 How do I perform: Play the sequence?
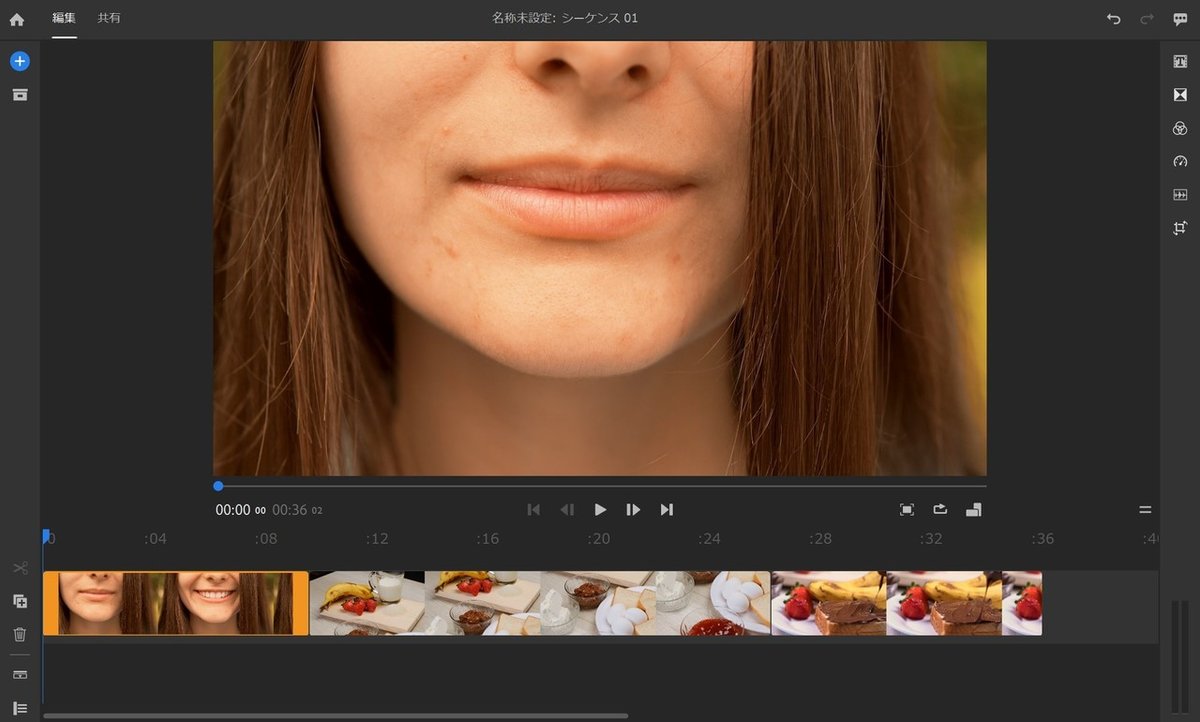tap(600, 510)
